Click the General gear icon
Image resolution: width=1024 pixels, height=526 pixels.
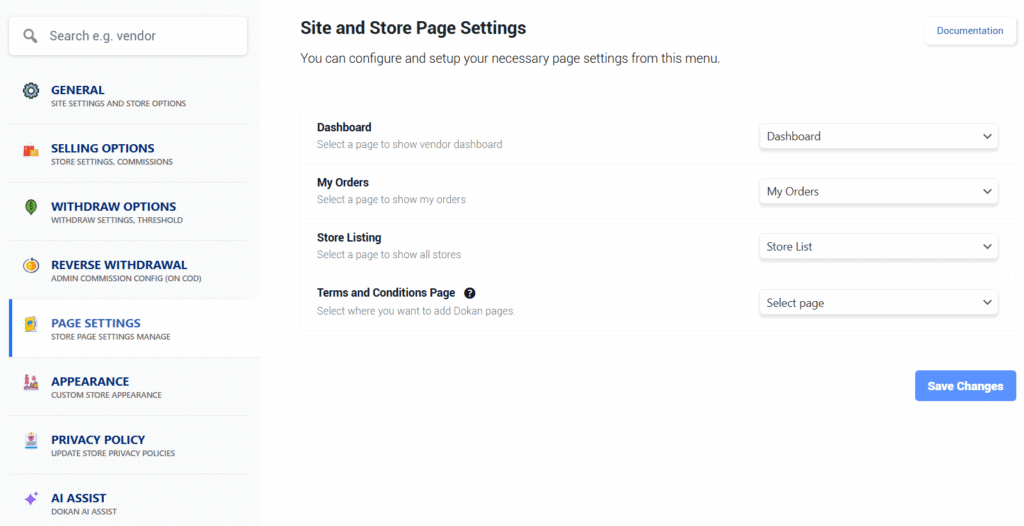click(31, 91)
